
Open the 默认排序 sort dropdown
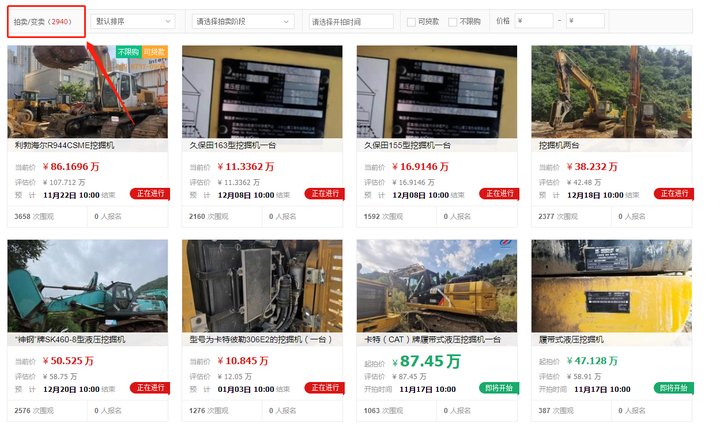coord(132,21)
